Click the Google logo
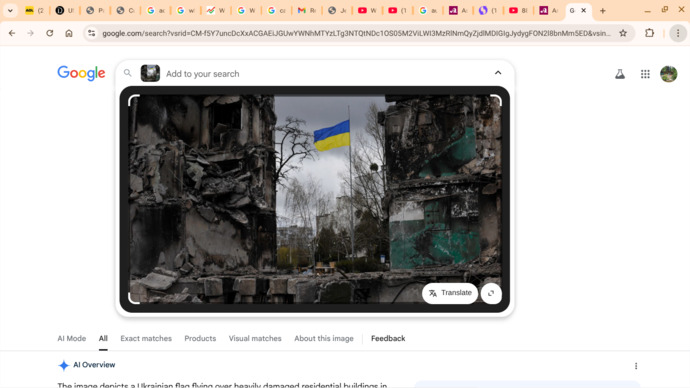This screenshot has height=388, width=690. (x=81, y=73)
